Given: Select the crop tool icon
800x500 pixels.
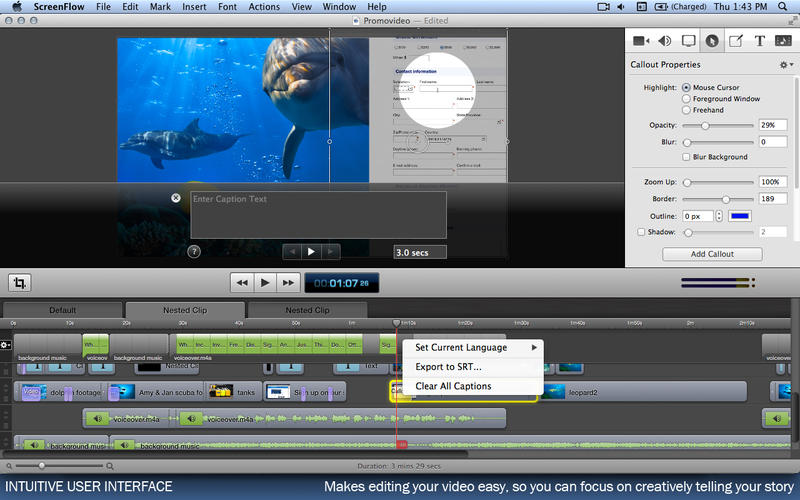Looking at the screenshot, I should [x=21, y=283].
